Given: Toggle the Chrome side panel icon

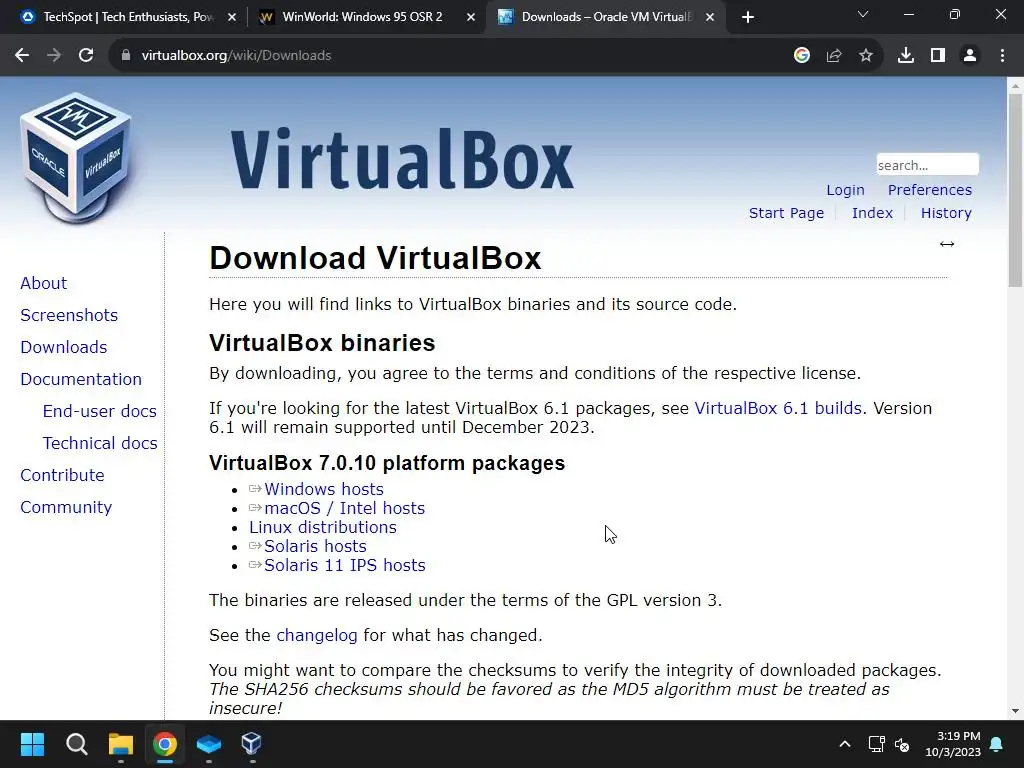Looking at the screenshot, I should coord(938,56).
